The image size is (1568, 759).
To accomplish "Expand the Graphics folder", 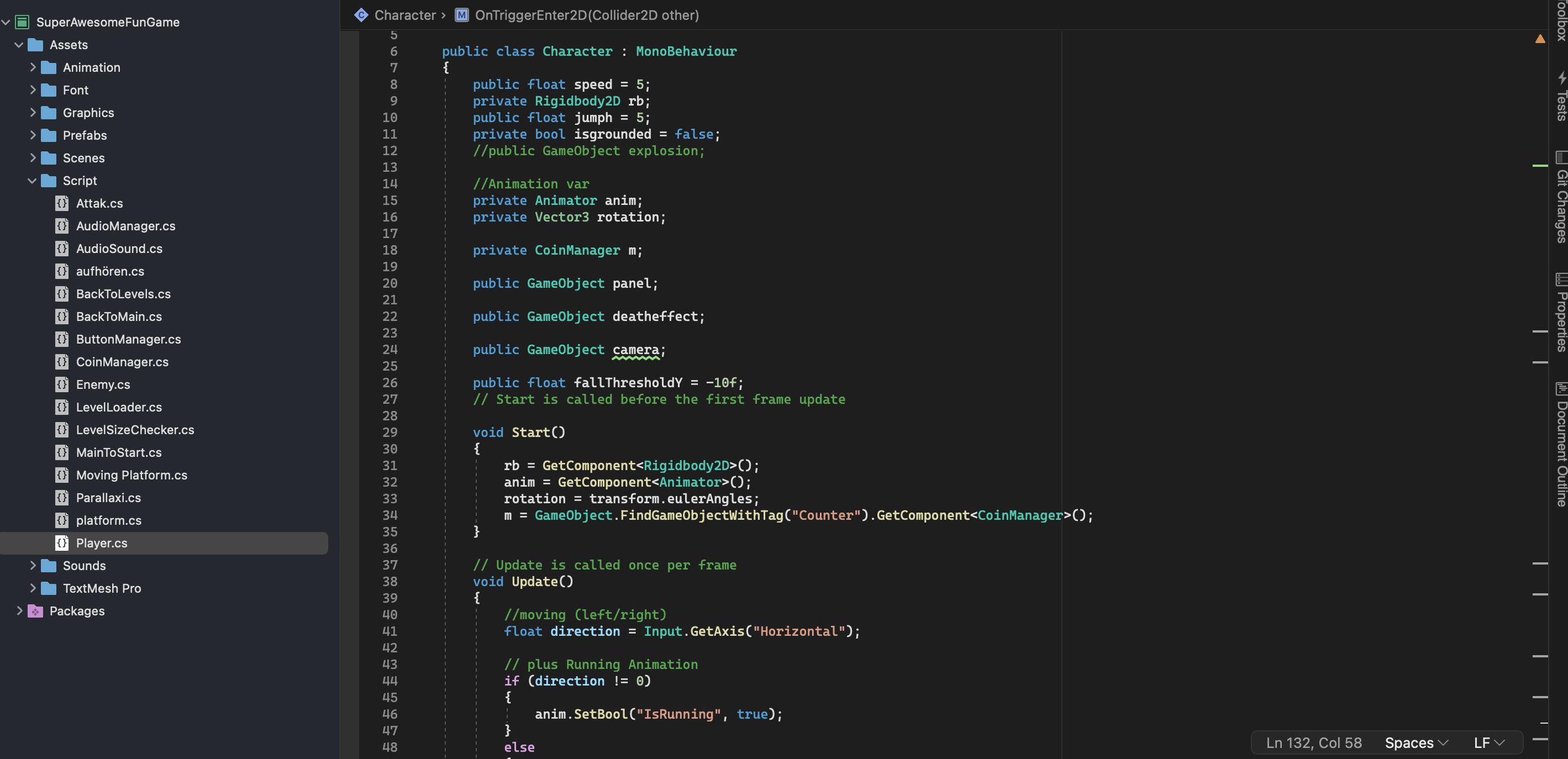I will 33,113.
